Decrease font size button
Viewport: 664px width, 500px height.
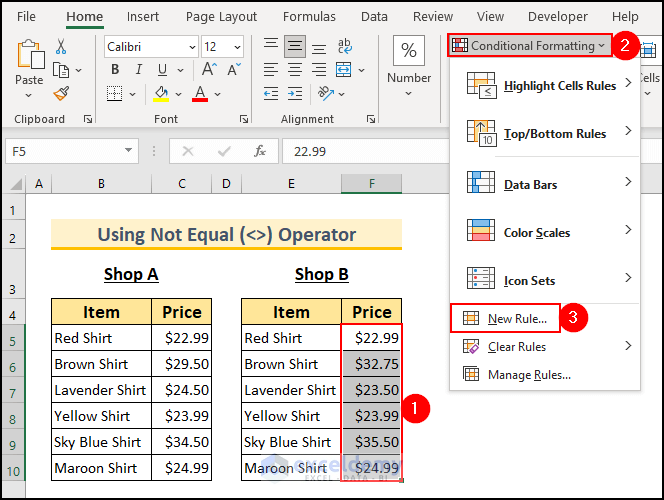(x=233, y=69)
